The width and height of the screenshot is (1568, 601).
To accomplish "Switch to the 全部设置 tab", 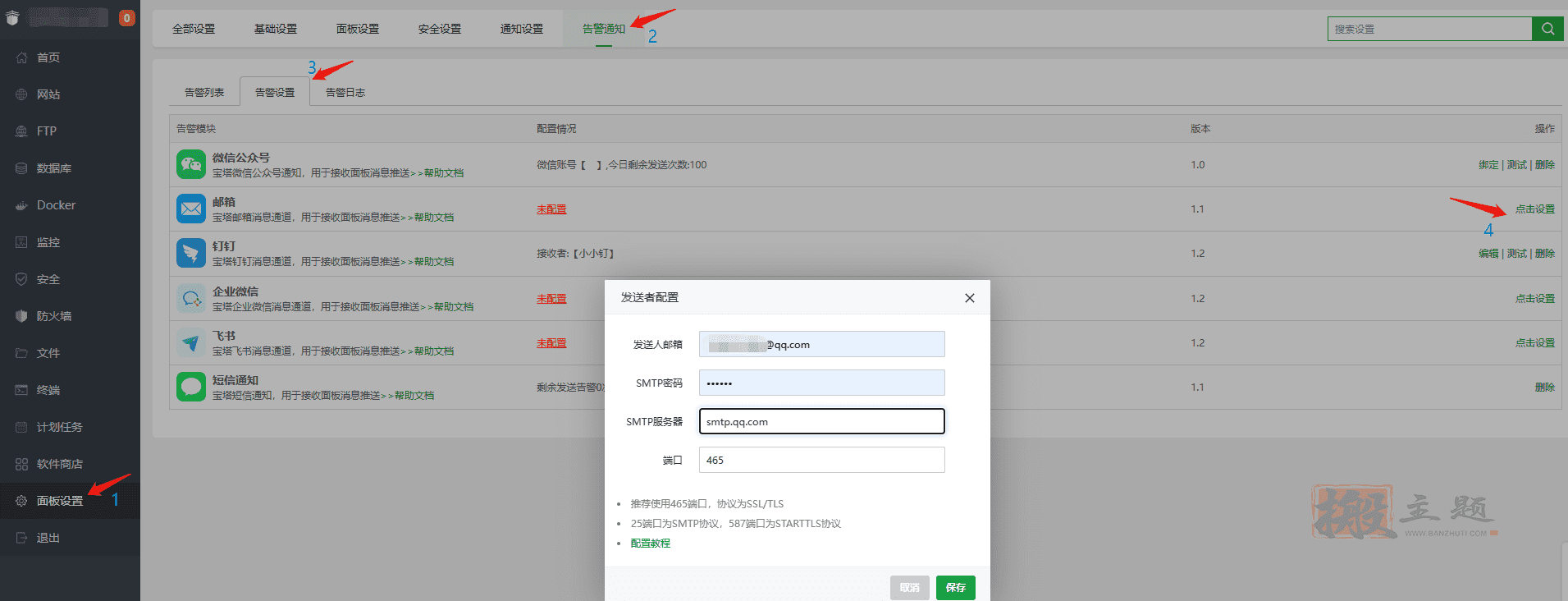I will (x=194, y=29).
